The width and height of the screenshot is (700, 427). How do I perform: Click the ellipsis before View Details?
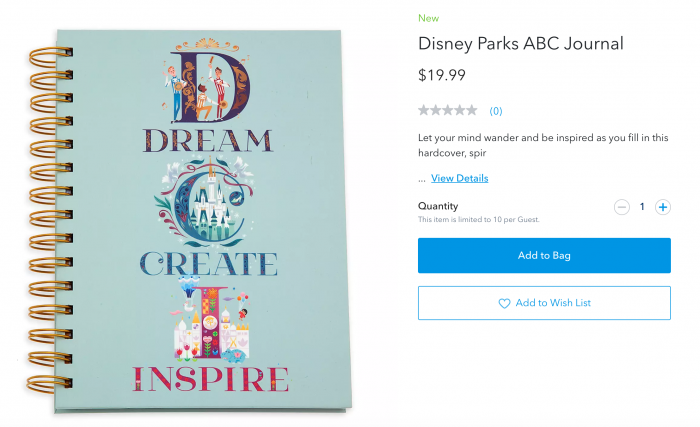pos(421,179)
